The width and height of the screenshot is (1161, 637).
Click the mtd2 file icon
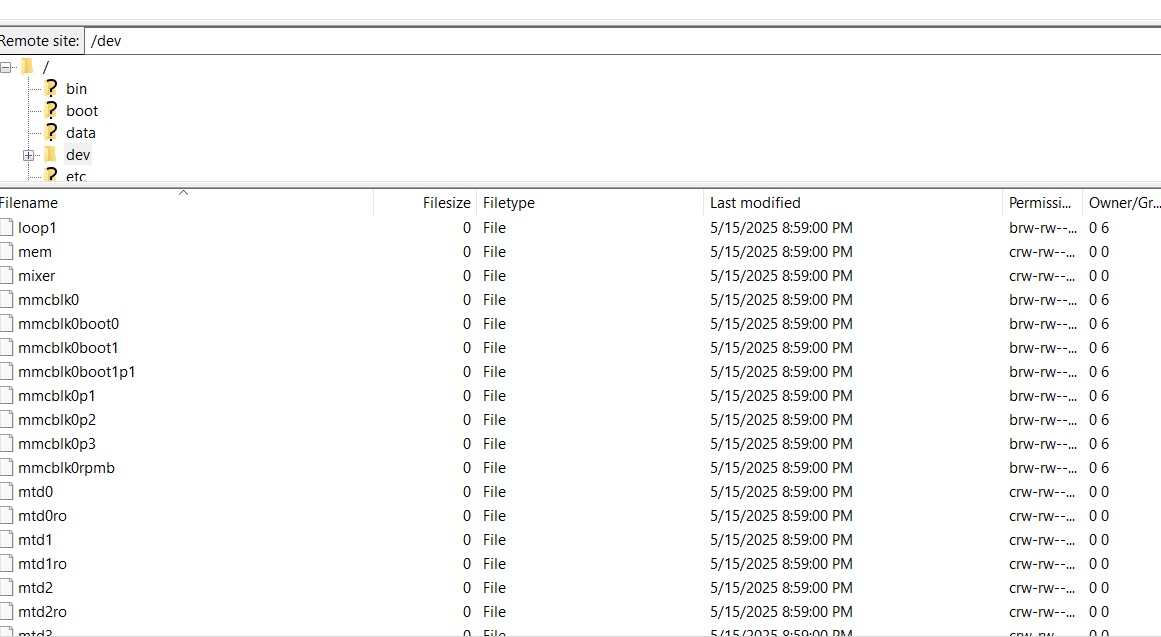7,587
